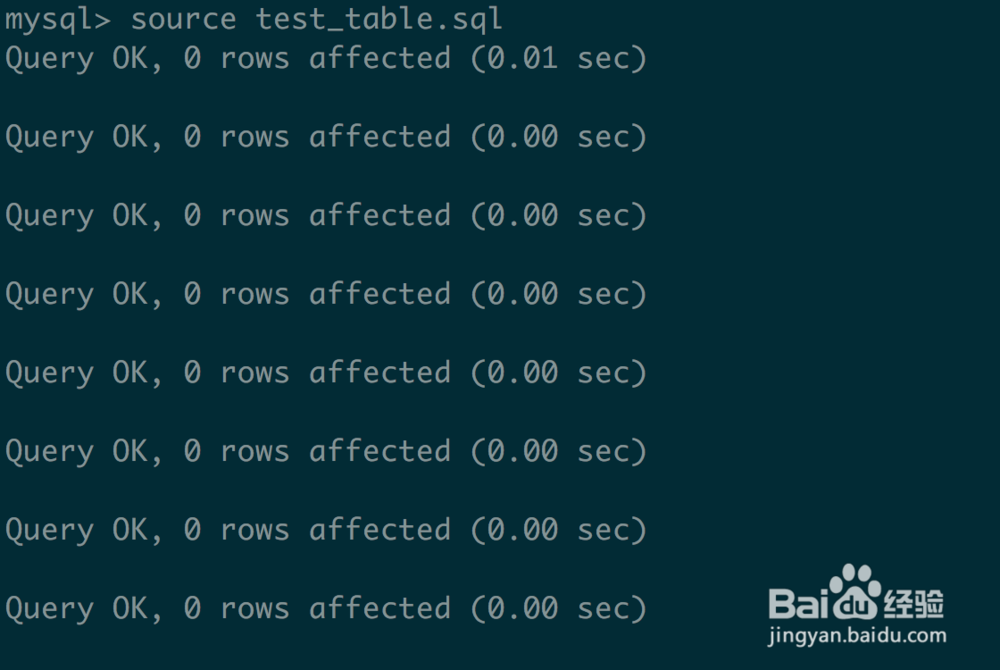Viewport: 1000px width, 670px height.
Task: Click rows in the sixth result line
Action: pos(254,452)
